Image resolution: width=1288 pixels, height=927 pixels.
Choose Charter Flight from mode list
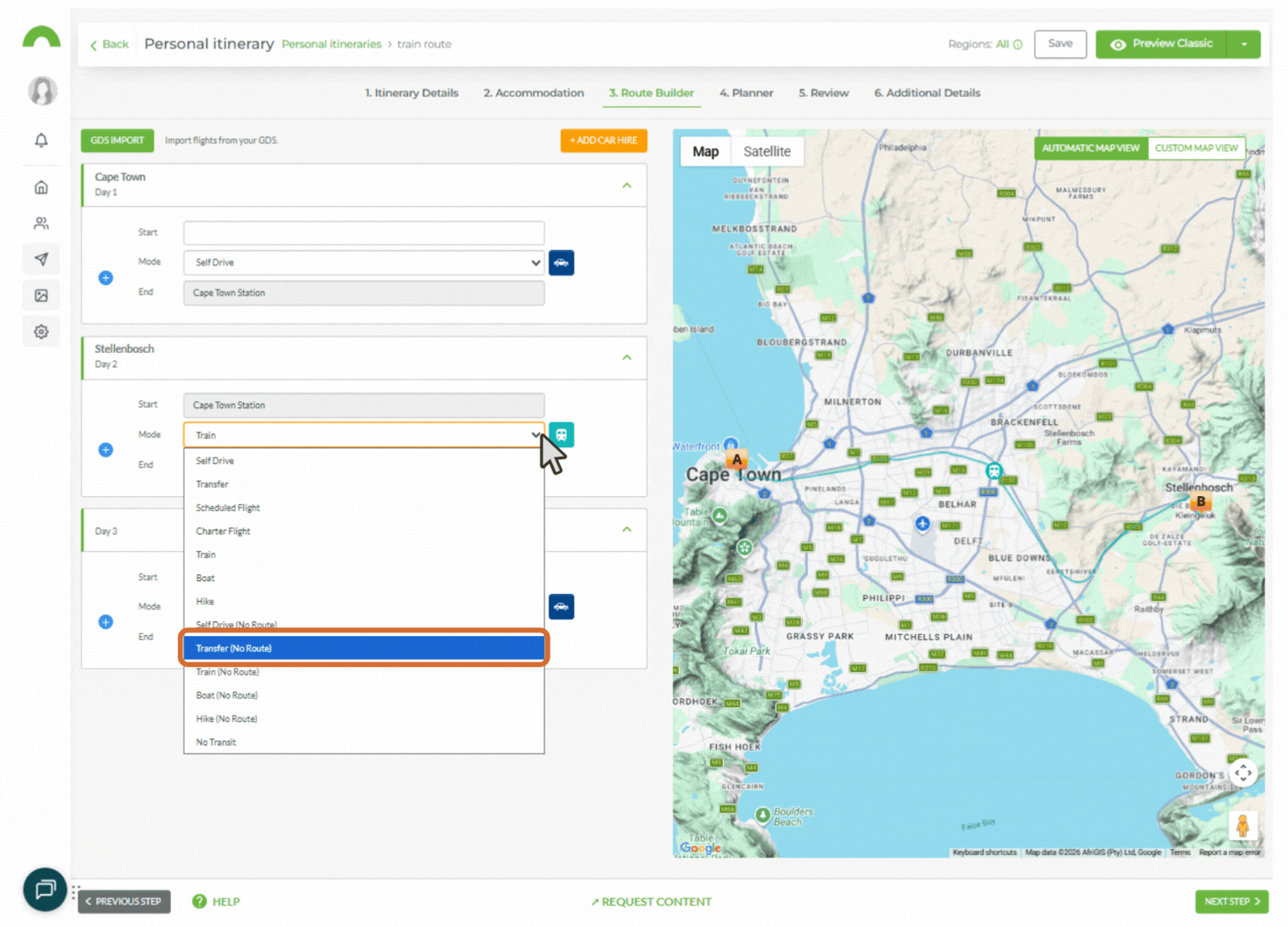coord(364,531)
